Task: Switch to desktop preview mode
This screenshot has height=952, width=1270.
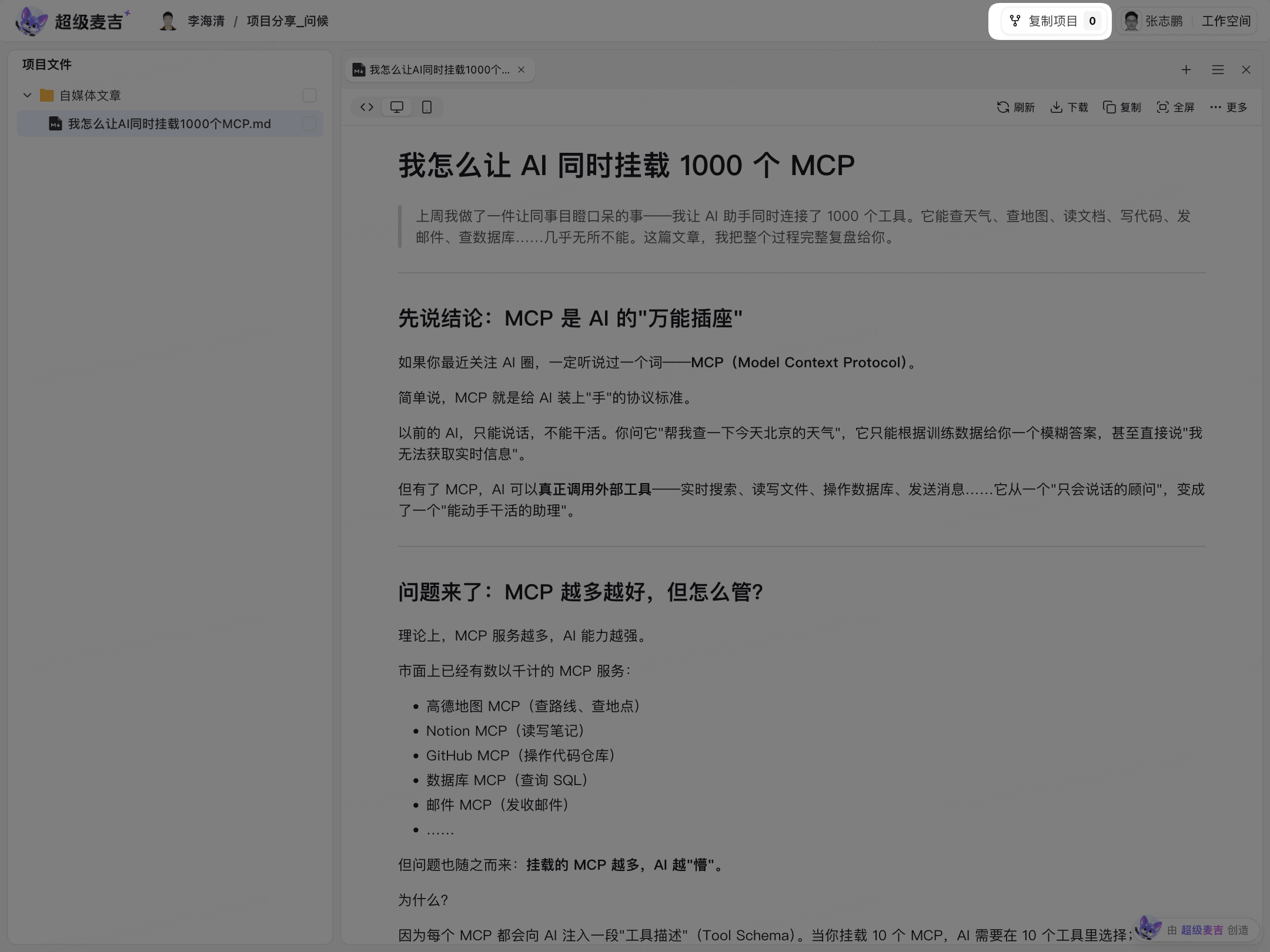Action: pyautogui.click(x=397, y=107)
